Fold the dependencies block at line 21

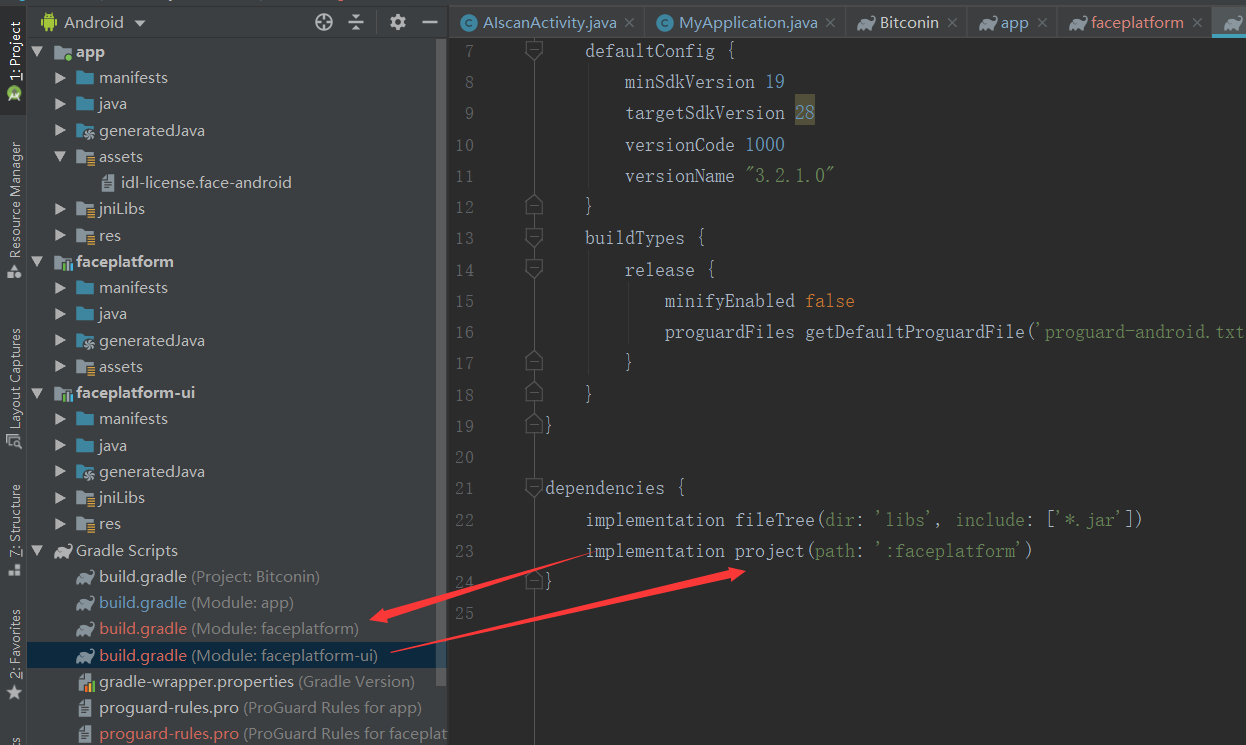(533, 488)
